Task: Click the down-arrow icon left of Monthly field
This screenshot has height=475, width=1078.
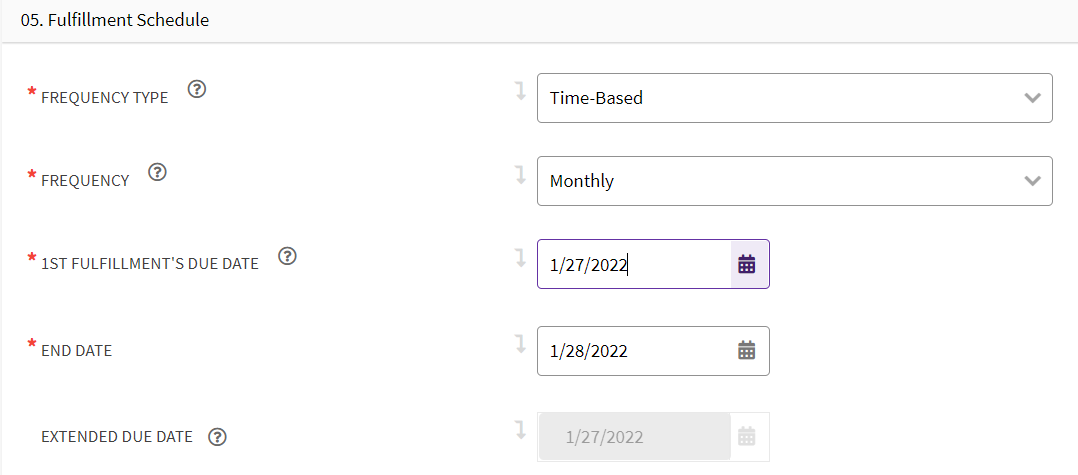Action: point(520,174)
